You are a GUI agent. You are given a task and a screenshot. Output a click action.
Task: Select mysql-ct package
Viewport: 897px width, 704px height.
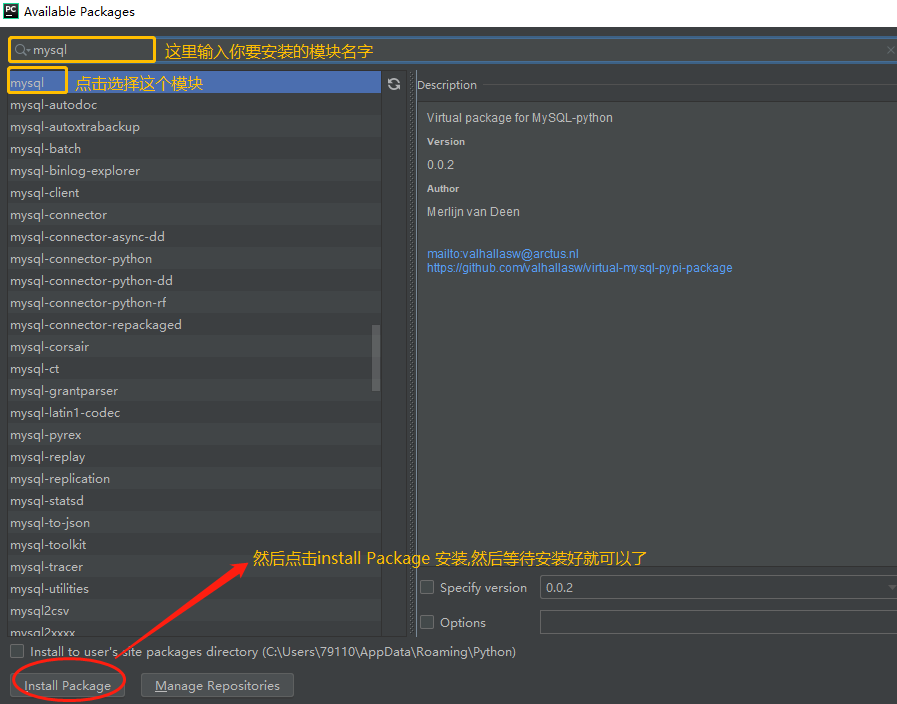click(195, 369)
